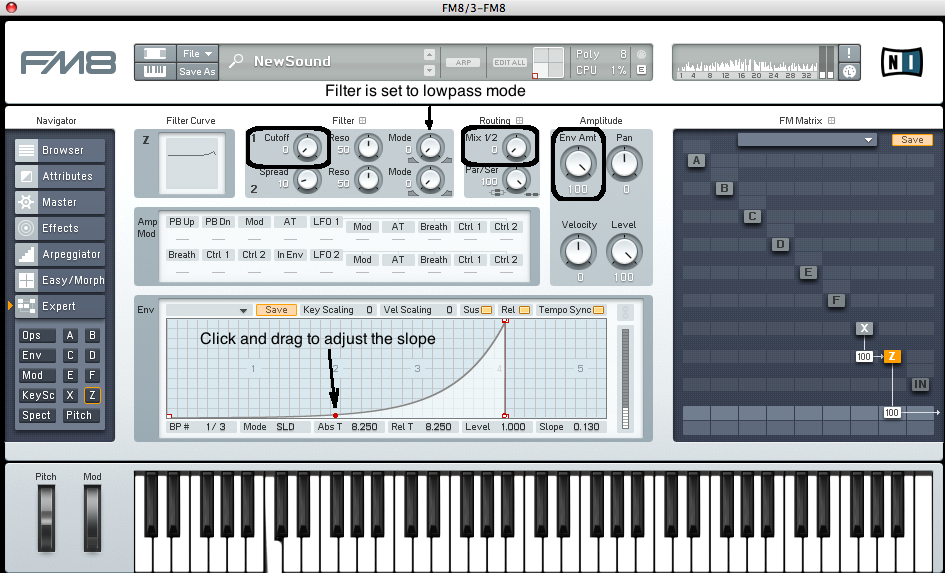
Task: Select previous preset with up arrow
Action: (429, 54)
